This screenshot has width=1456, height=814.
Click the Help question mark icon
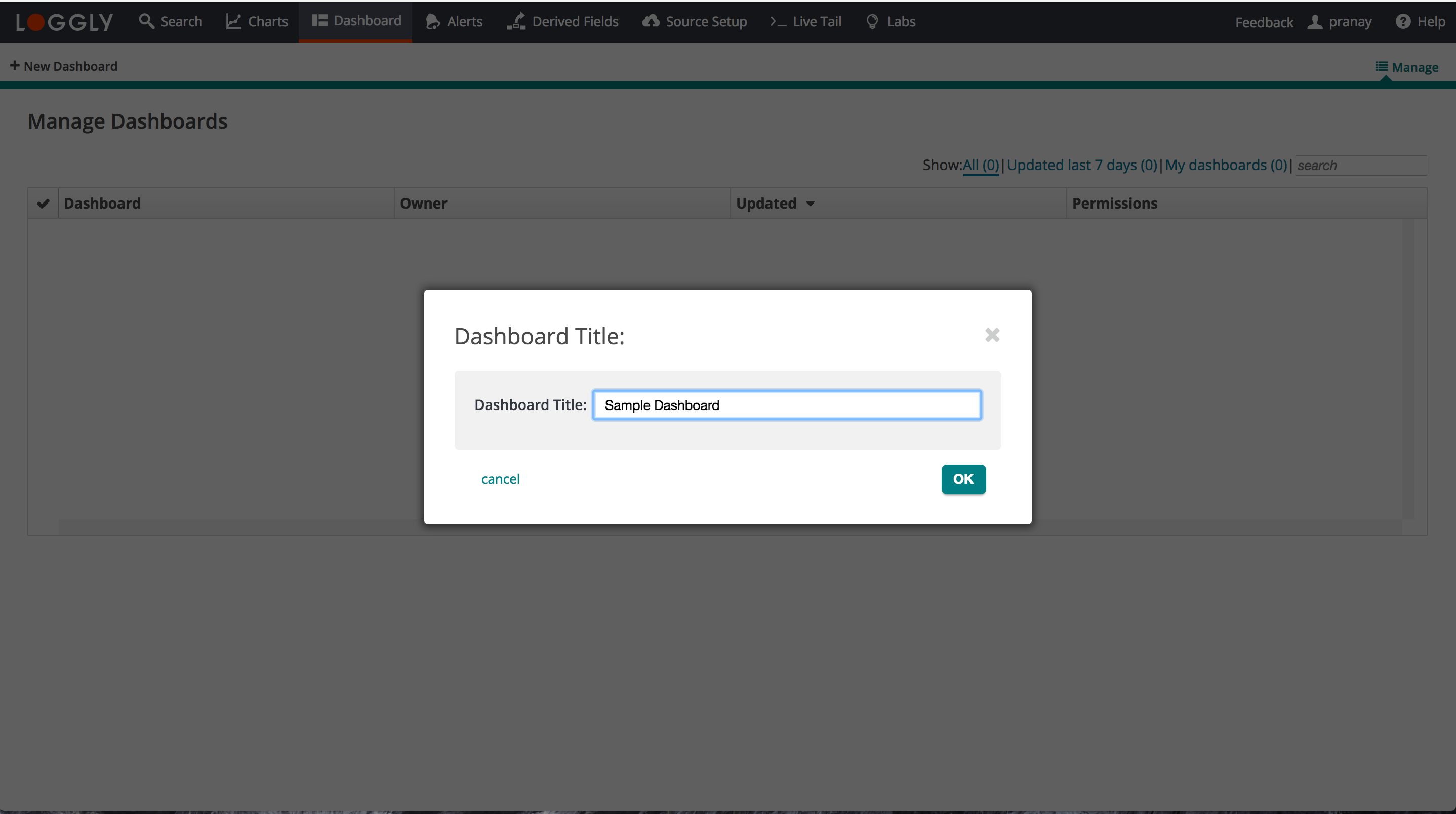(x=1402, y=21)
